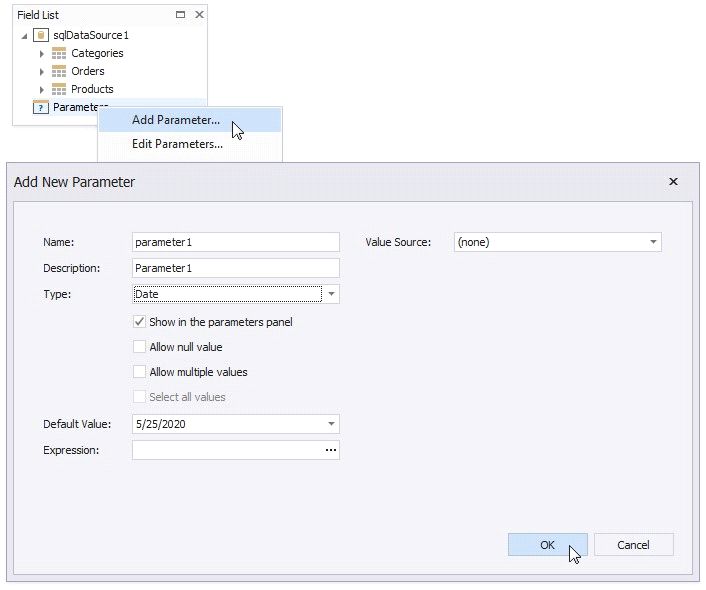This screenshot has width=706, height=590.
Task: Expand the Categories tree node
Action: pyautogui.click(x=42, y=54)
